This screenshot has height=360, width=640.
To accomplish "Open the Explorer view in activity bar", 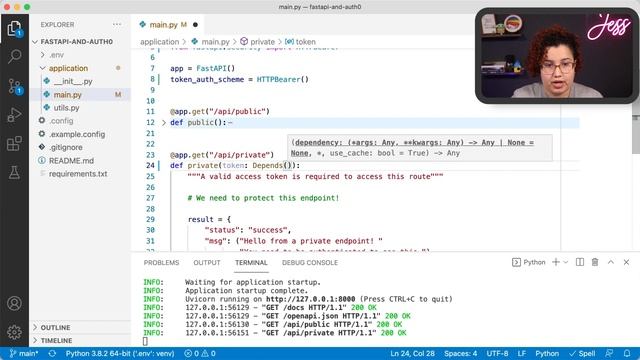I will coord(14,29).
